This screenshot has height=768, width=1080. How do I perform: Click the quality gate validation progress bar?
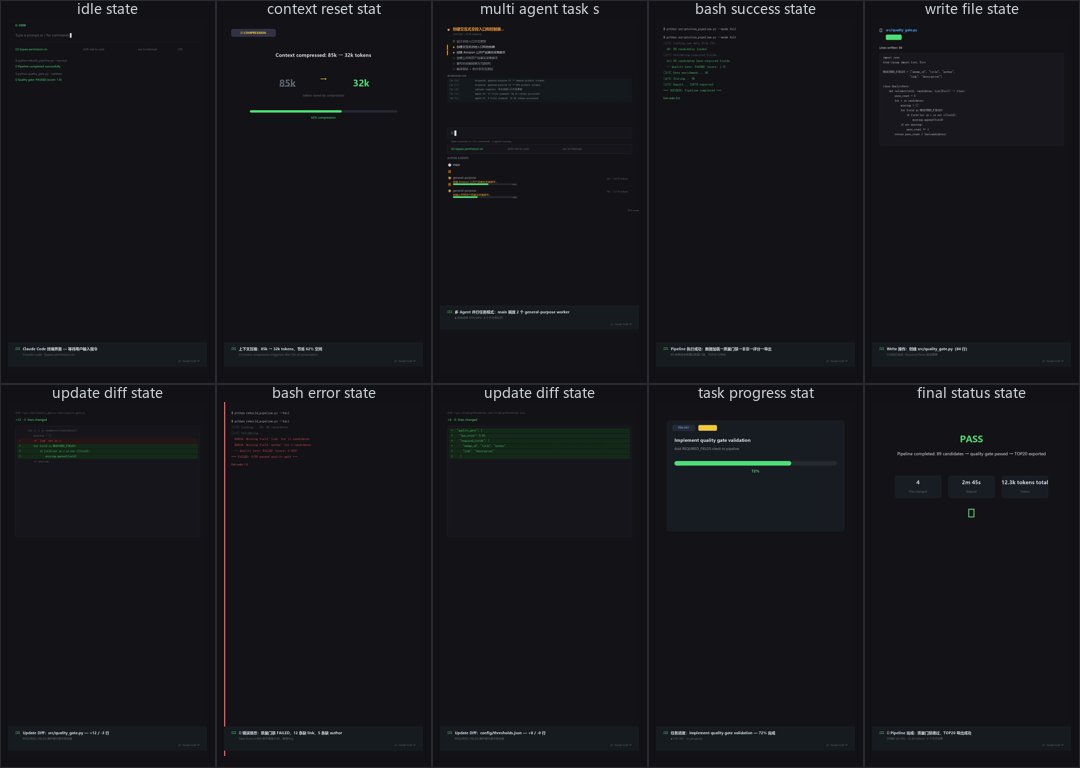coord(755,464)
